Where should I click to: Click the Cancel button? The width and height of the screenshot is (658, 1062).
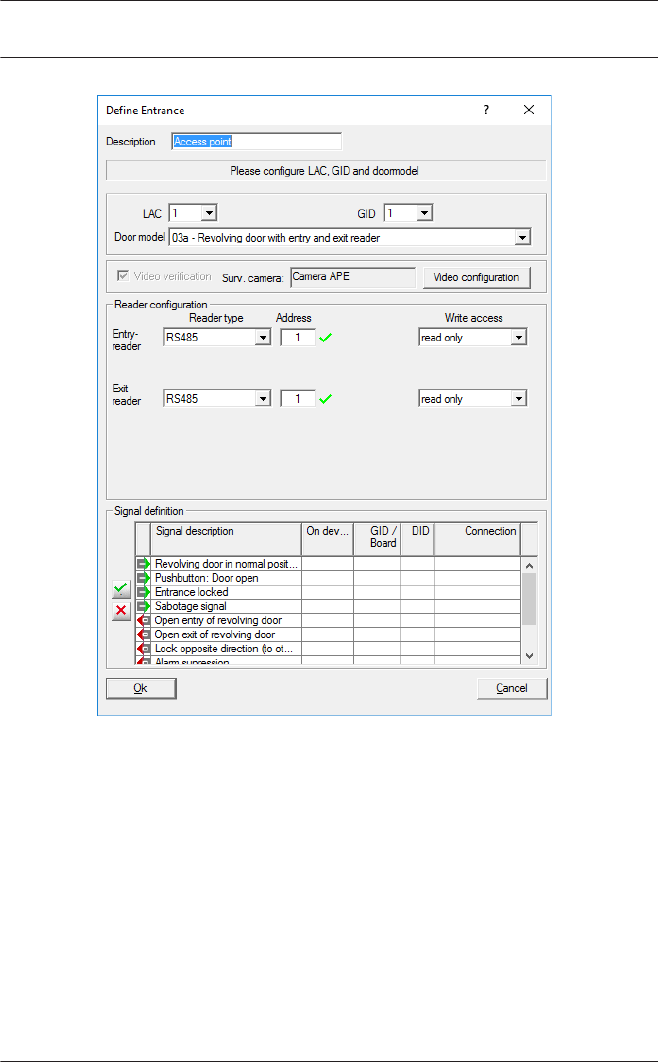(512, 688)
